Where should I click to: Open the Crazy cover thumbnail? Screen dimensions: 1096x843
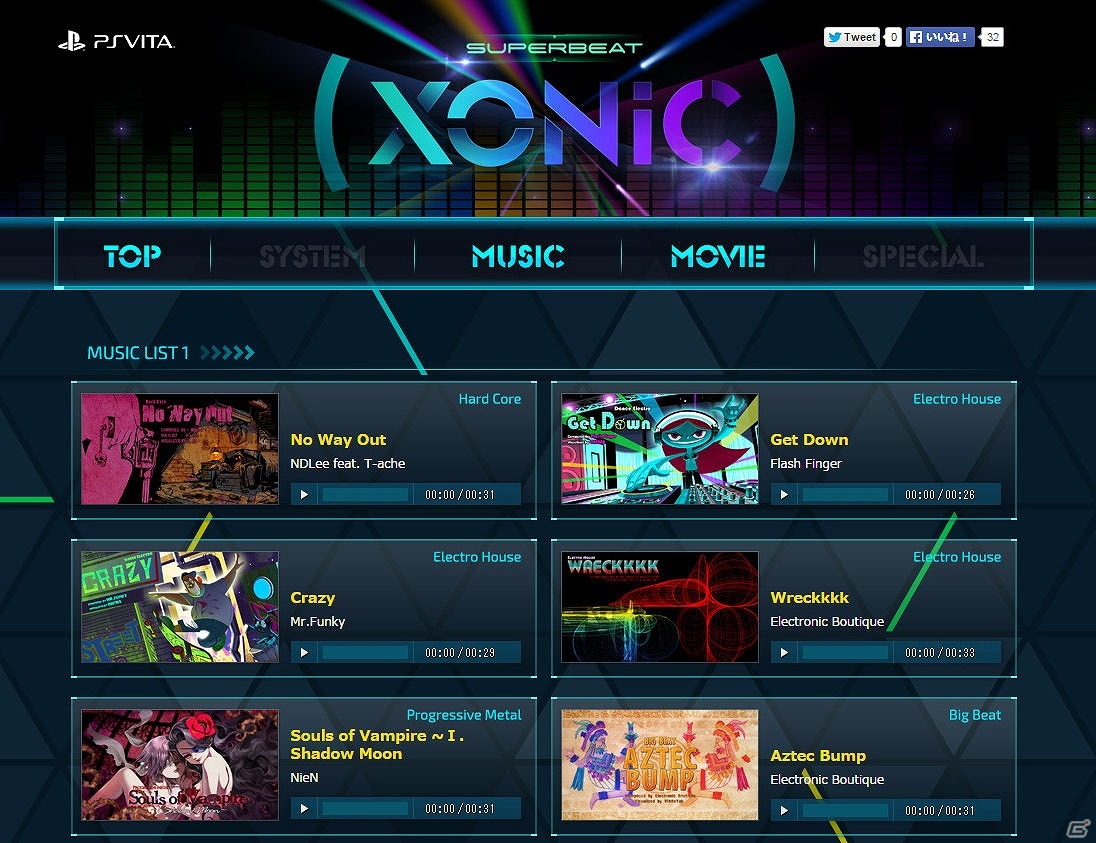[180, 607]
